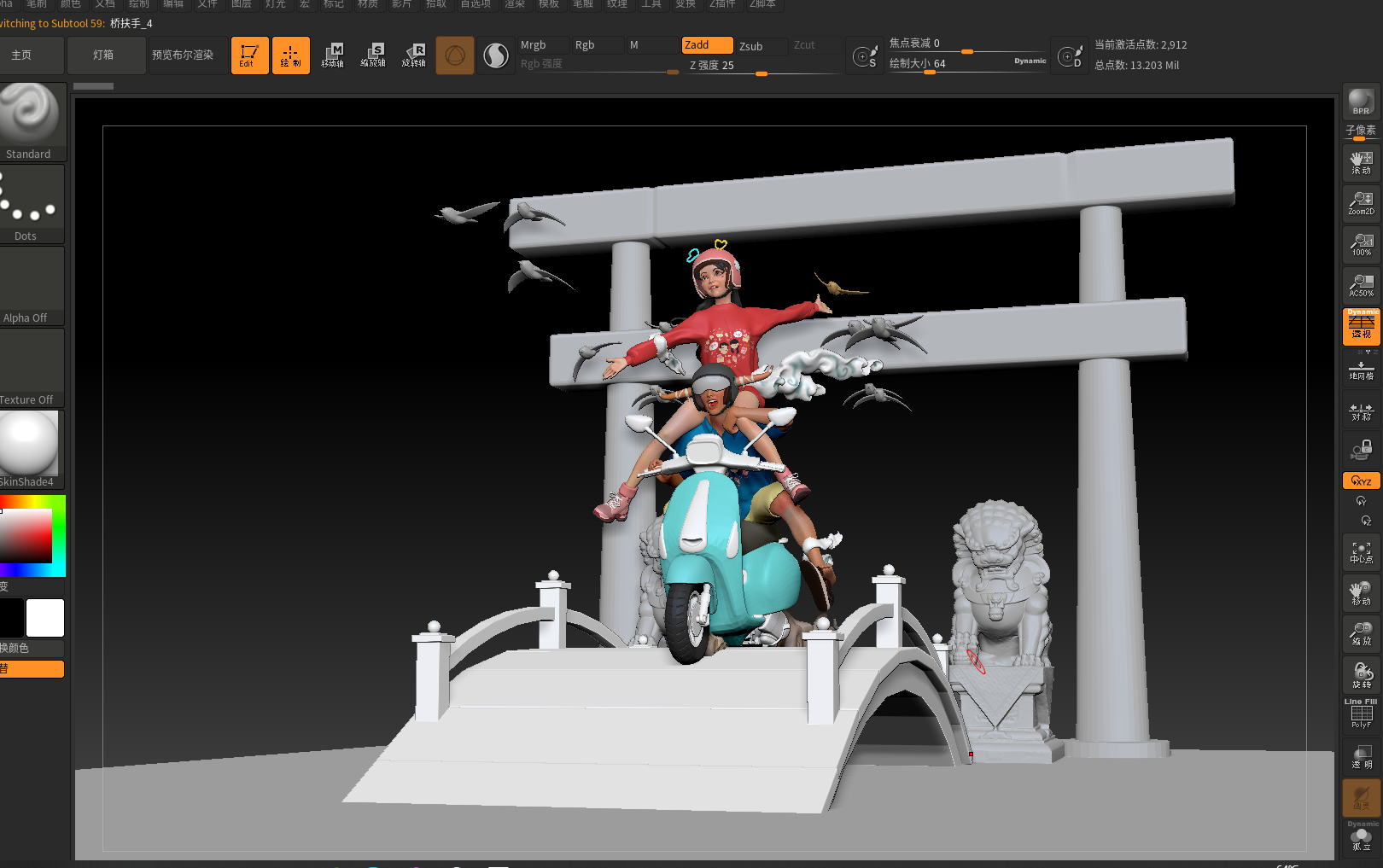Click the color picker square
The height and width of the screenshot is (868, 1383).
point(32,535)
